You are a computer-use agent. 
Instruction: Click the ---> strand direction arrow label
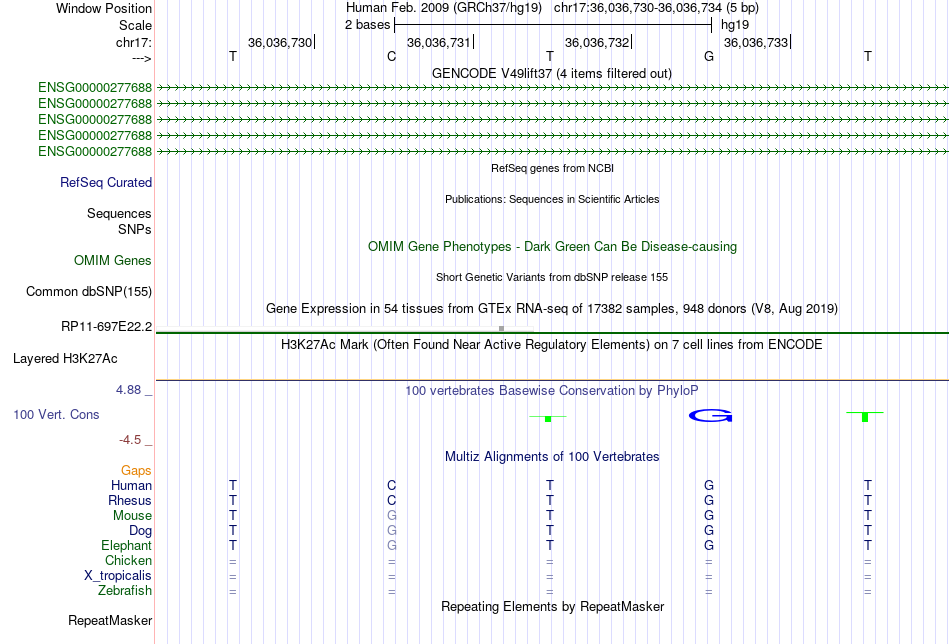tap(142, 58)
